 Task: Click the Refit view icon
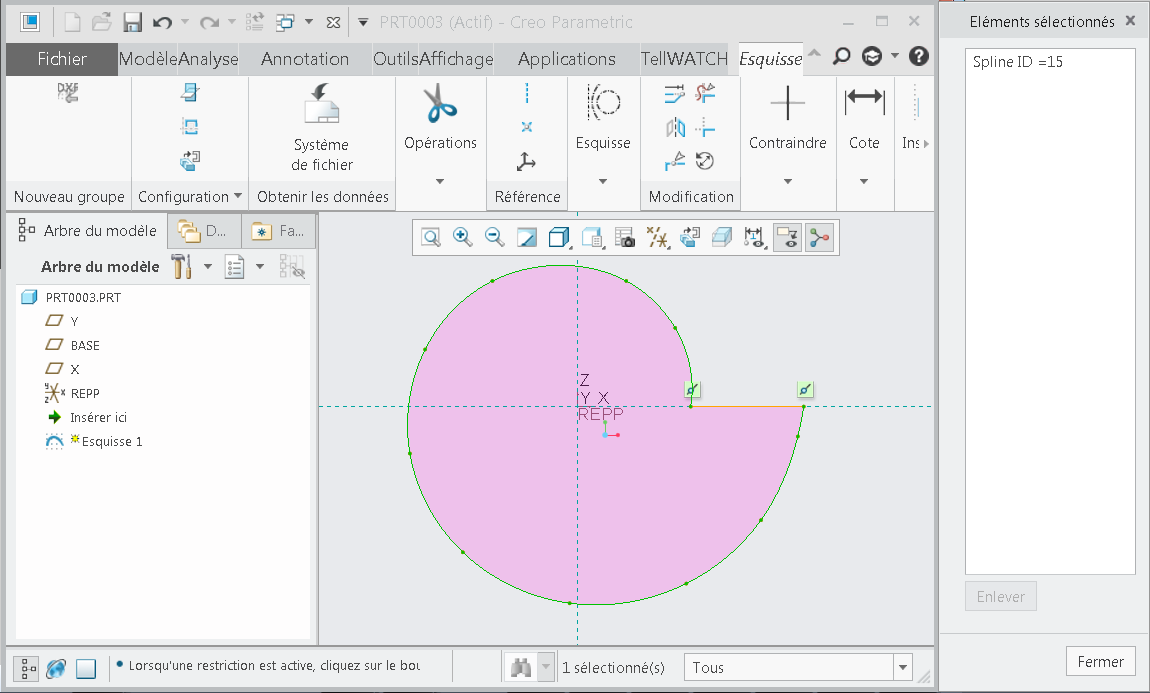(x=431, y=237)
